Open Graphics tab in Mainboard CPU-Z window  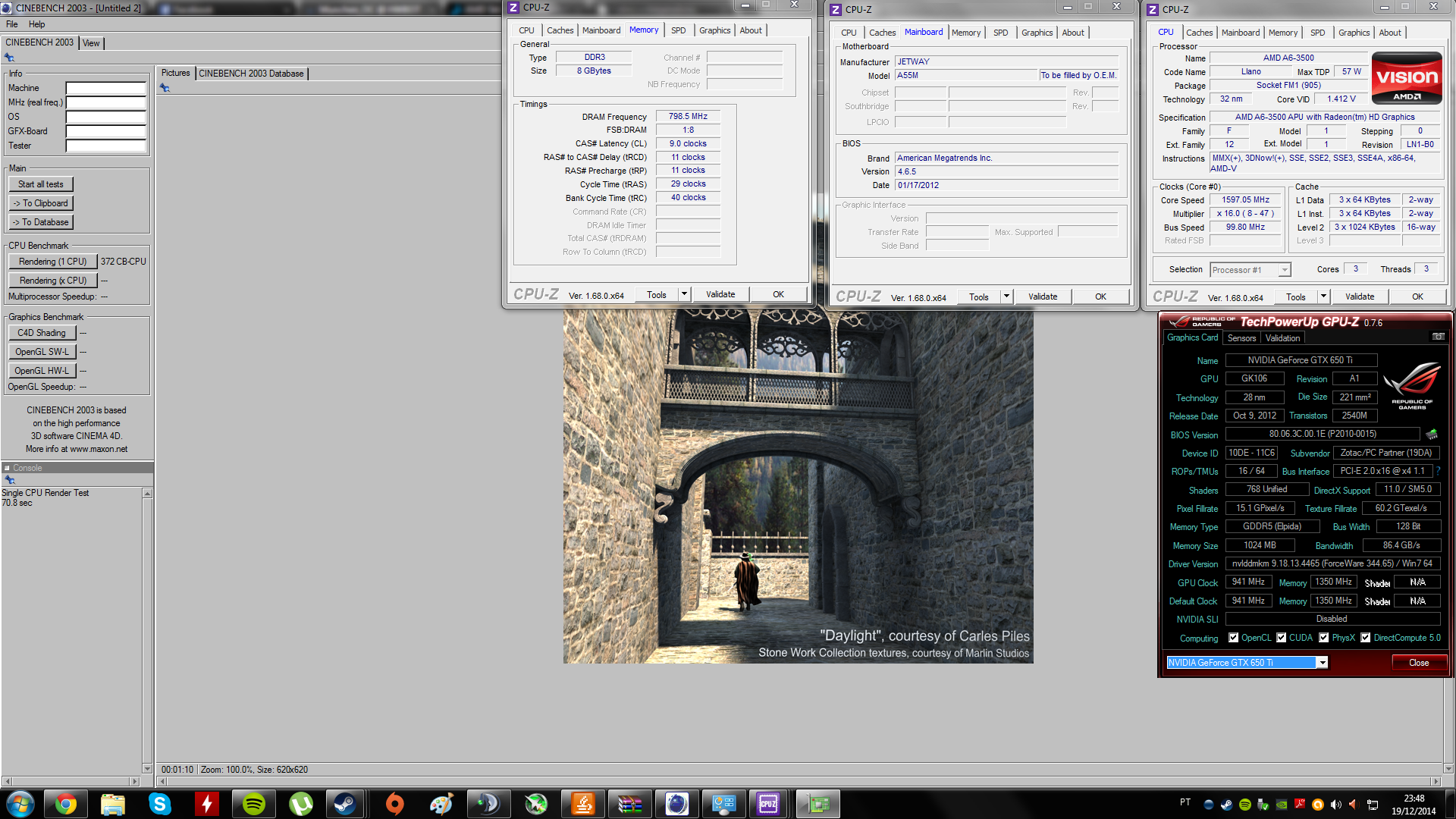click(x=1037, y=33)
